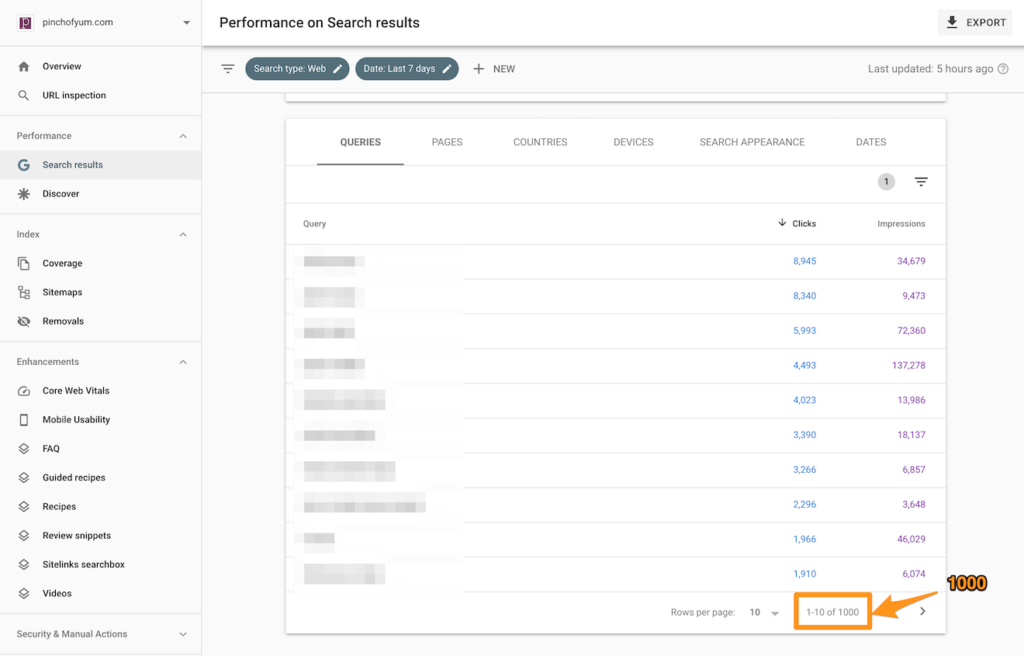
Task: Collapse the Performance section
Action: (x=183, y=136)
